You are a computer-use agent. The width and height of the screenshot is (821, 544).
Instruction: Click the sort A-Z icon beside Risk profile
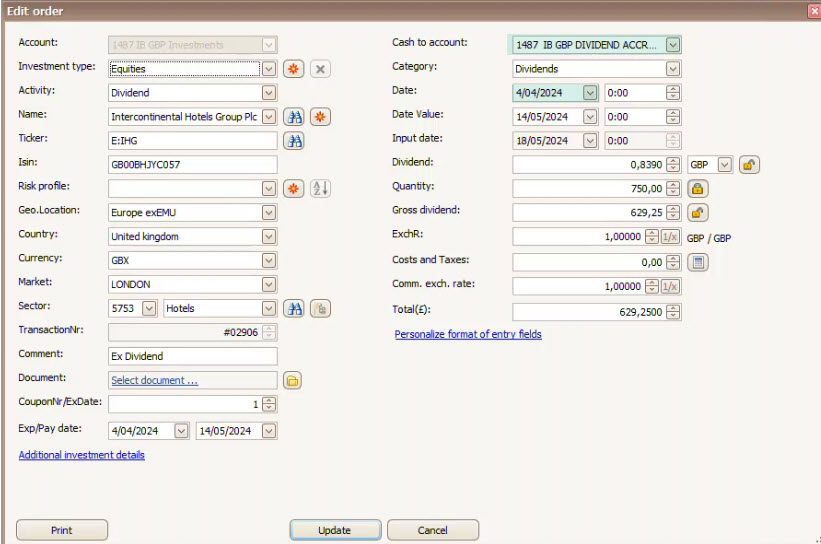coord(320,189)
